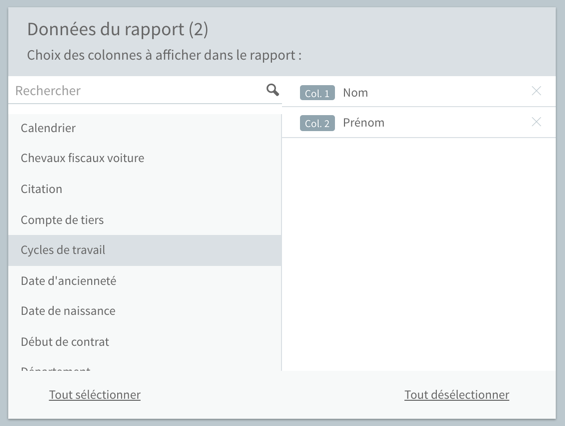The image size is (565, 426).
Task: Select Début de contrat entry
Action: click(145, 342)
